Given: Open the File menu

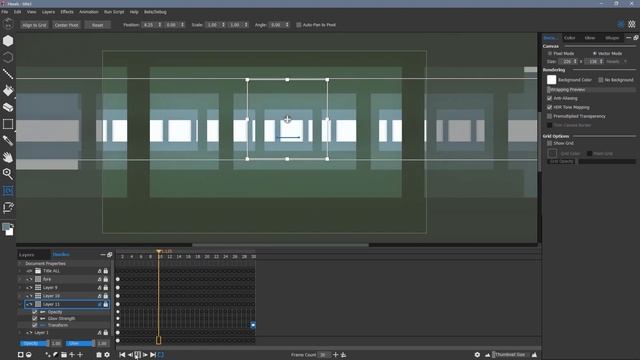Looking at the screenshot, I should click(x=4, y=12).
